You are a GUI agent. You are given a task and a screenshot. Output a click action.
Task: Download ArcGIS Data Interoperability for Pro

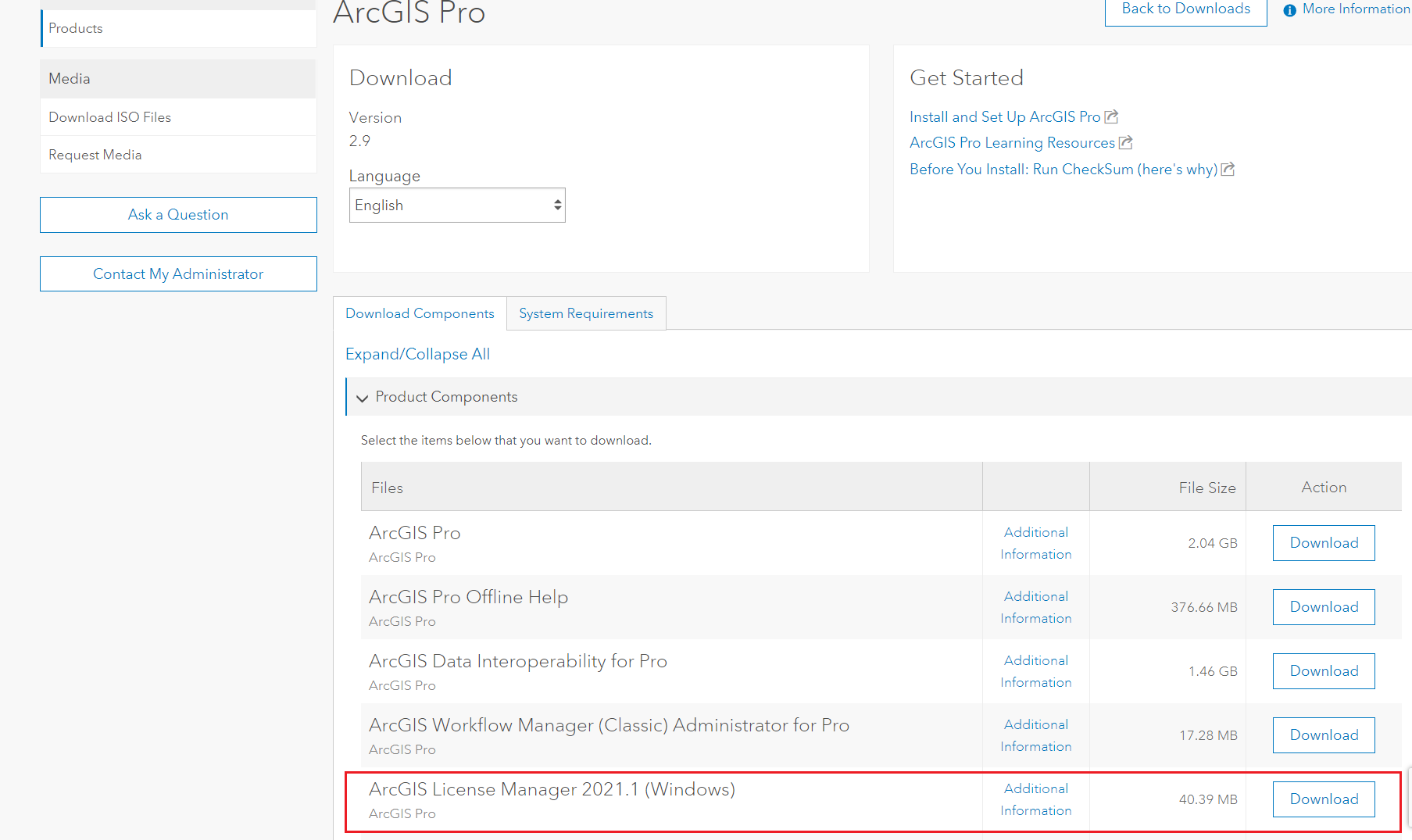pos(1324,671)
